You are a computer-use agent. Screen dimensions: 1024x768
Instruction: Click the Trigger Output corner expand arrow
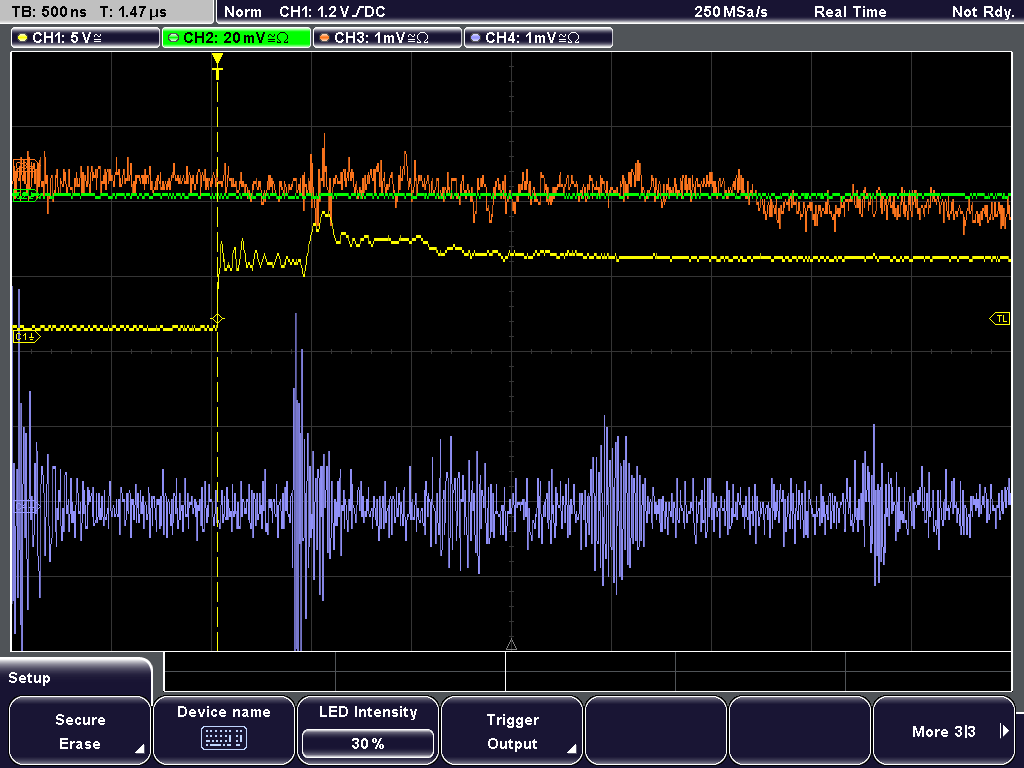click(x=571, y=749)
